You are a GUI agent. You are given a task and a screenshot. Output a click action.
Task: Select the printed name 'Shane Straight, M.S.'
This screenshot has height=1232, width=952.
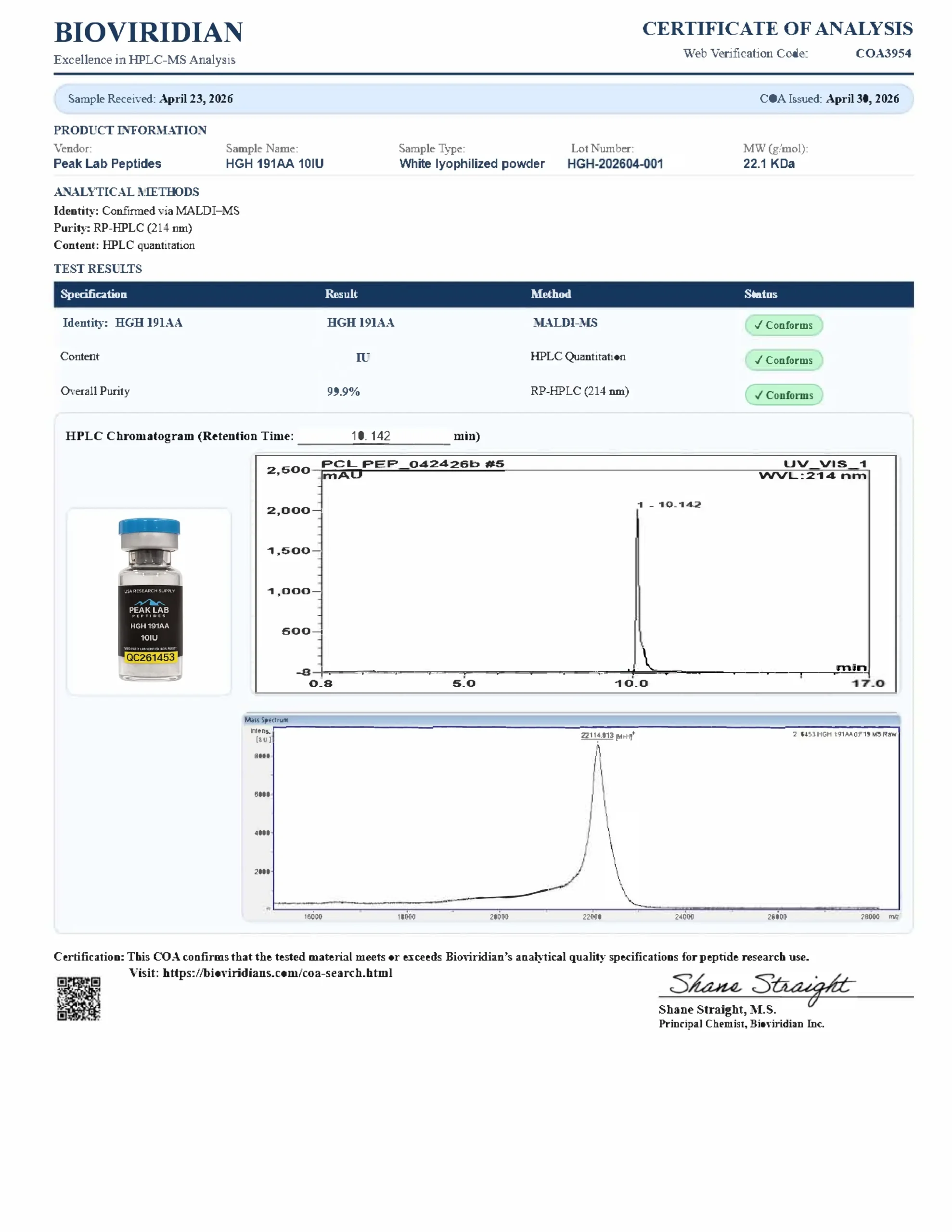pyautogui.click(x=717, y=1010)
